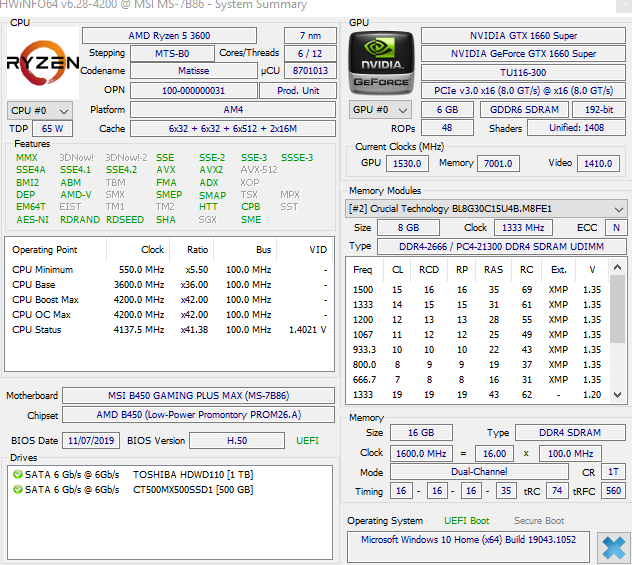
Task: Click the Unified: 1408 shaders field
Action: pyautogui.click(x=576, y=128)
